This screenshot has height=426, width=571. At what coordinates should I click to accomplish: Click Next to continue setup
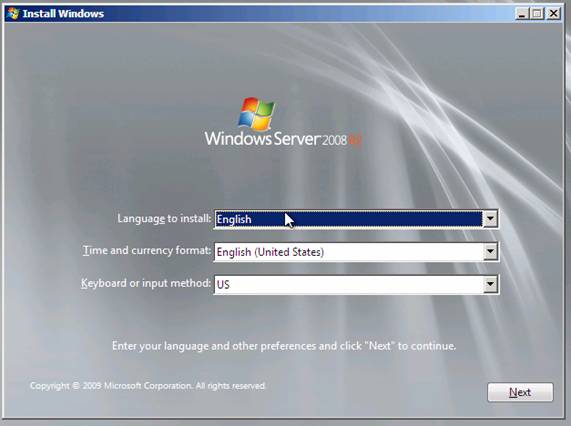[x=520, y=392]
